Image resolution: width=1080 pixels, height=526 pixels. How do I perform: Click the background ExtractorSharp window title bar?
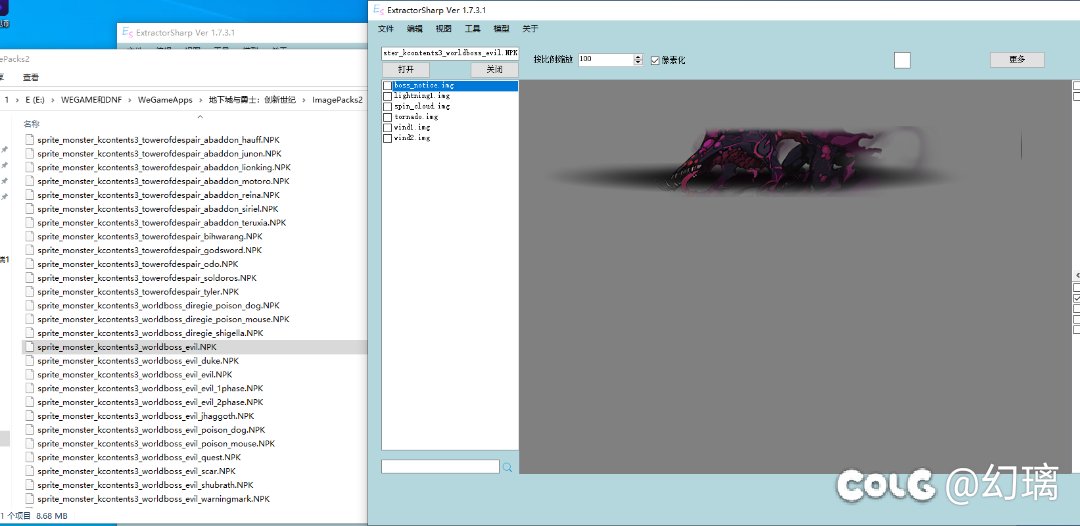point(242,32)
